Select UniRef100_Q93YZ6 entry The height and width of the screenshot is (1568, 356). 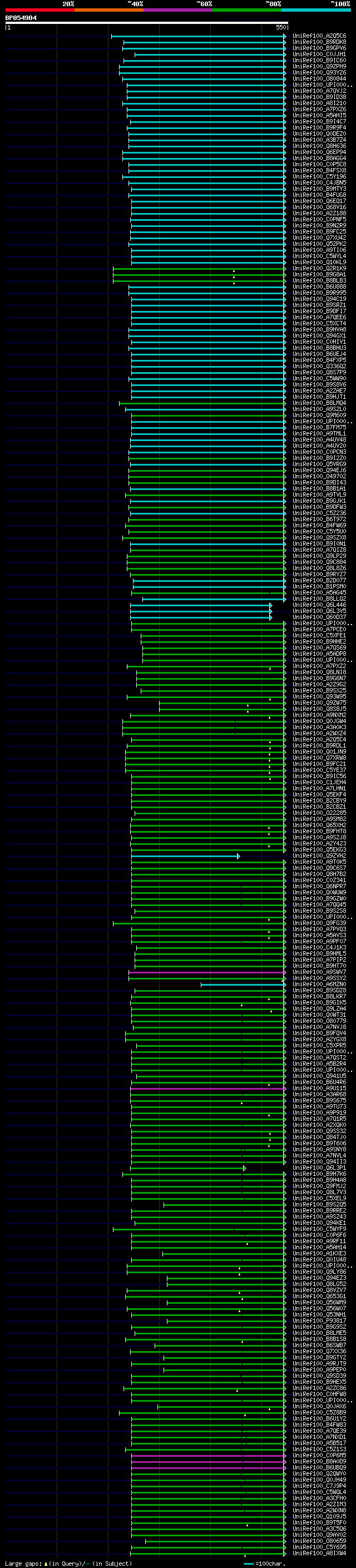pos(319,72)
